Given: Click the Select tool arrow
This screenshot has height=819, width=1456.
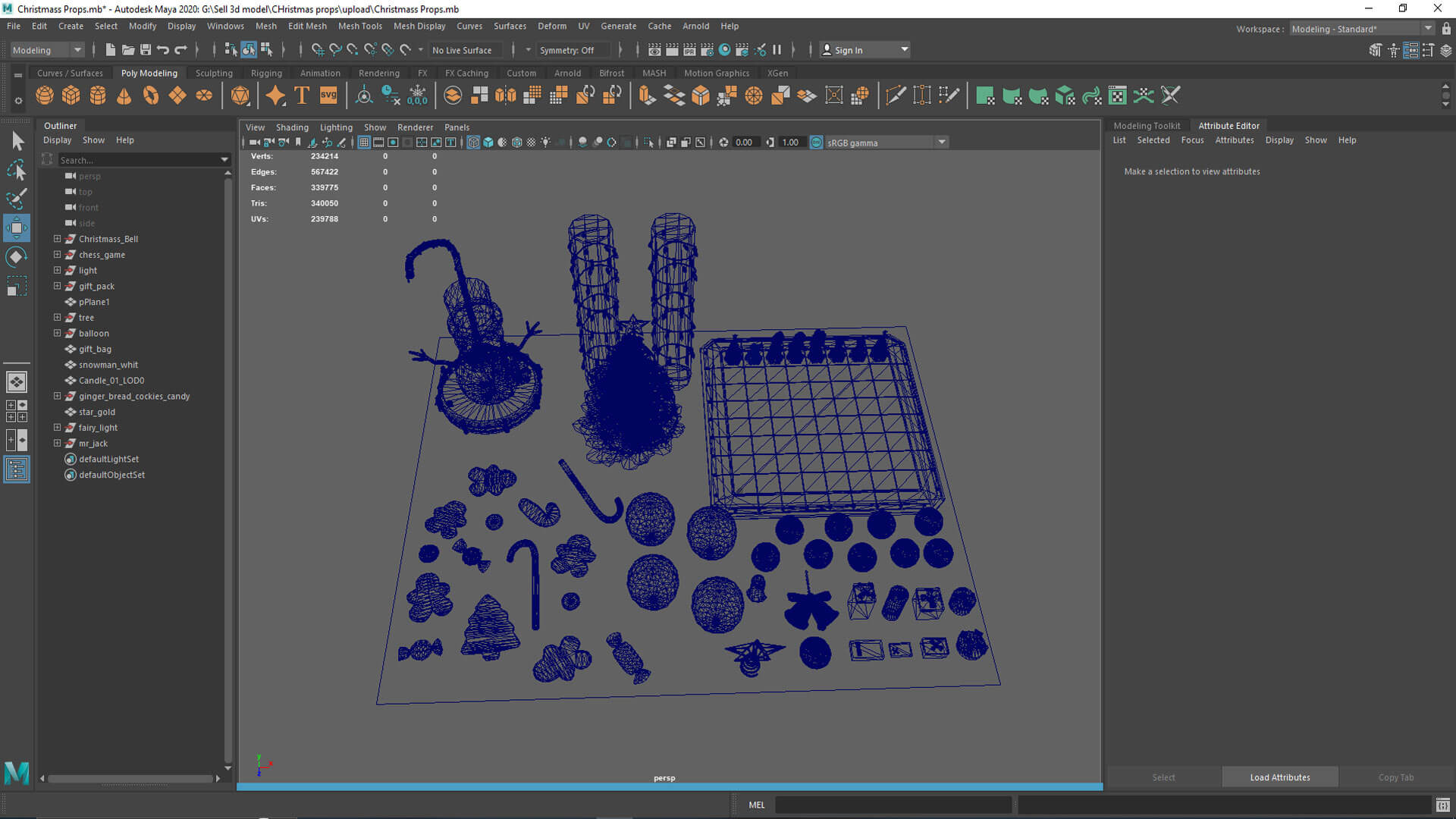Looking at the screenshot, I should (x=17, y=141).
